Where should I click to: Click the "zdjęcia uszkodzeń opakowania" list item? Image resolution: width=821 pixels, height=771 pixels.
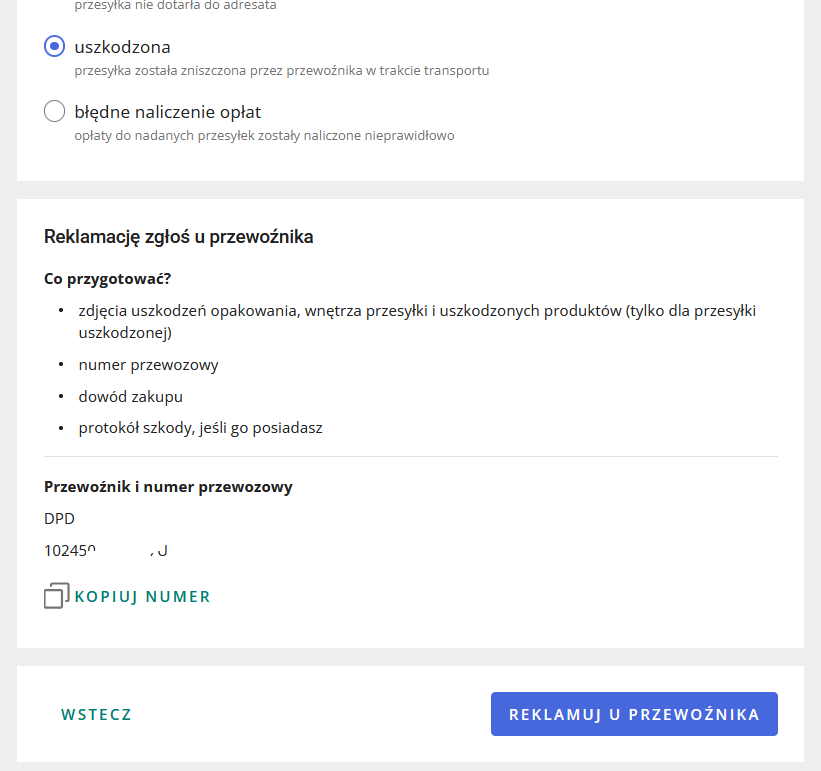click(x=416, y=311)
